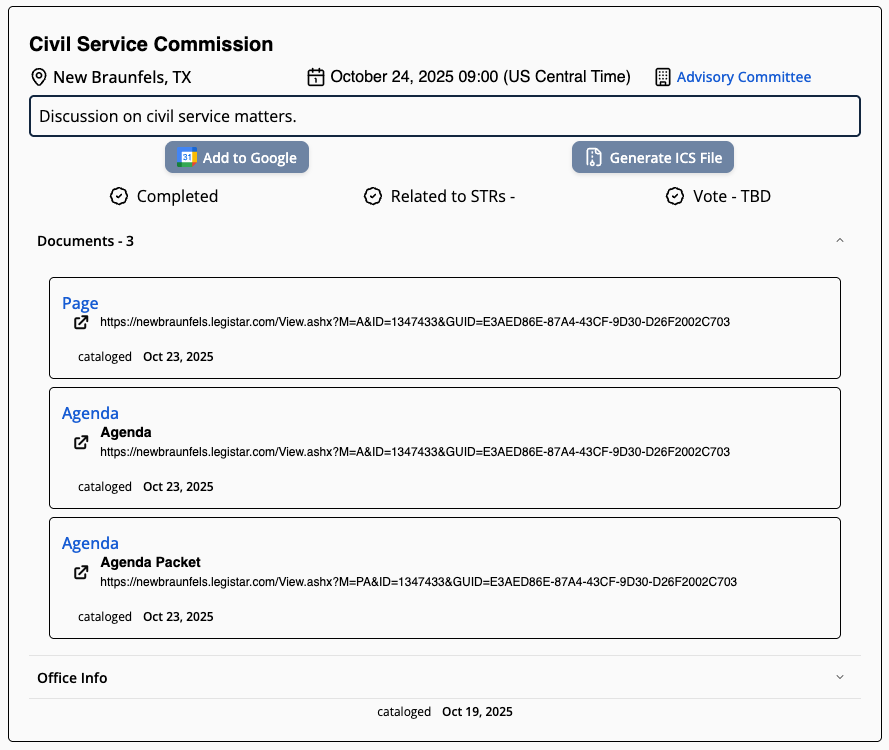Click the check badge beside Vote - TBD
This screenshot has width=889, height=750.
pos(675,196)
